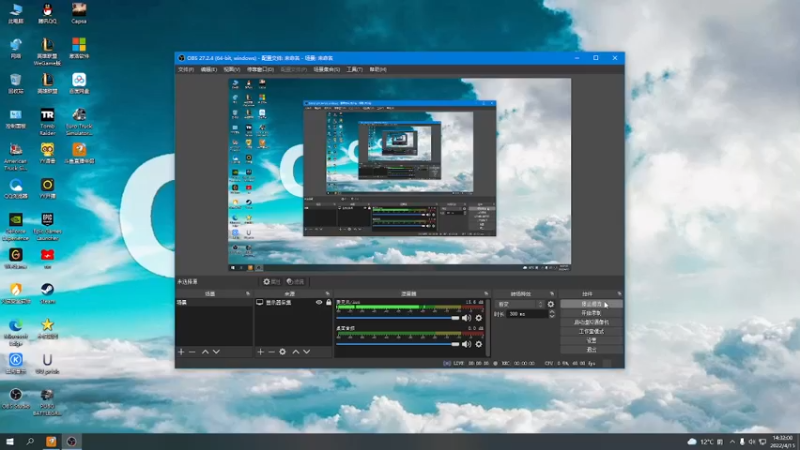800x450 pixels.
Task: Select the display capture source row
Action: (293, 303)
